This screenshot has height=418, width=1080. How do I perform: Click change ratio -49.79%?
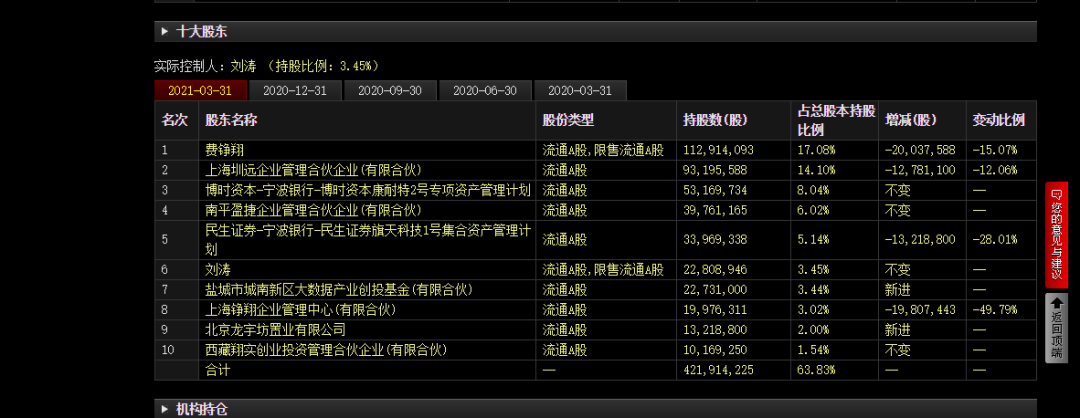(995, 310)
